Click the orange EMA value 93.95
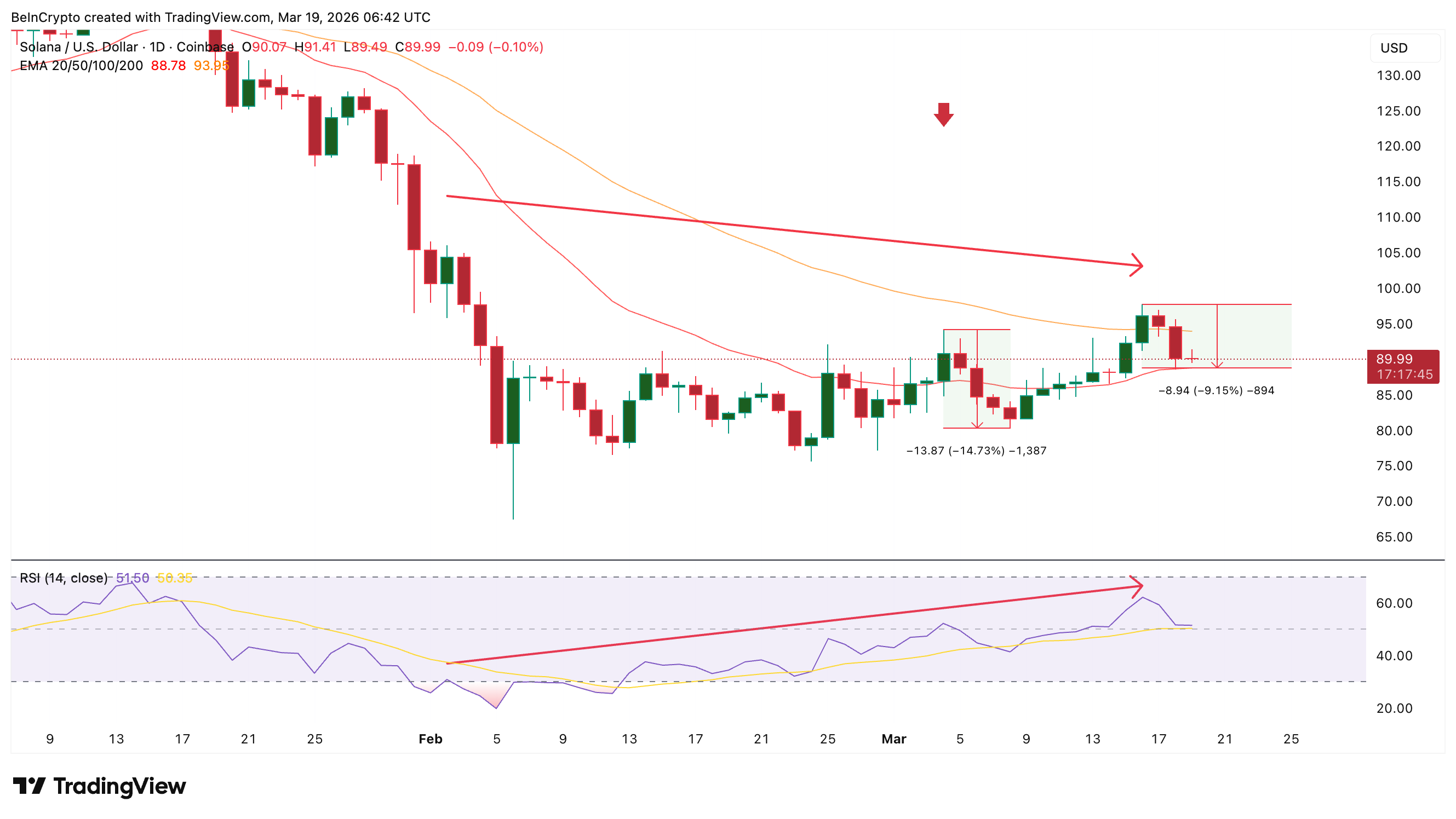 point(211,66)
